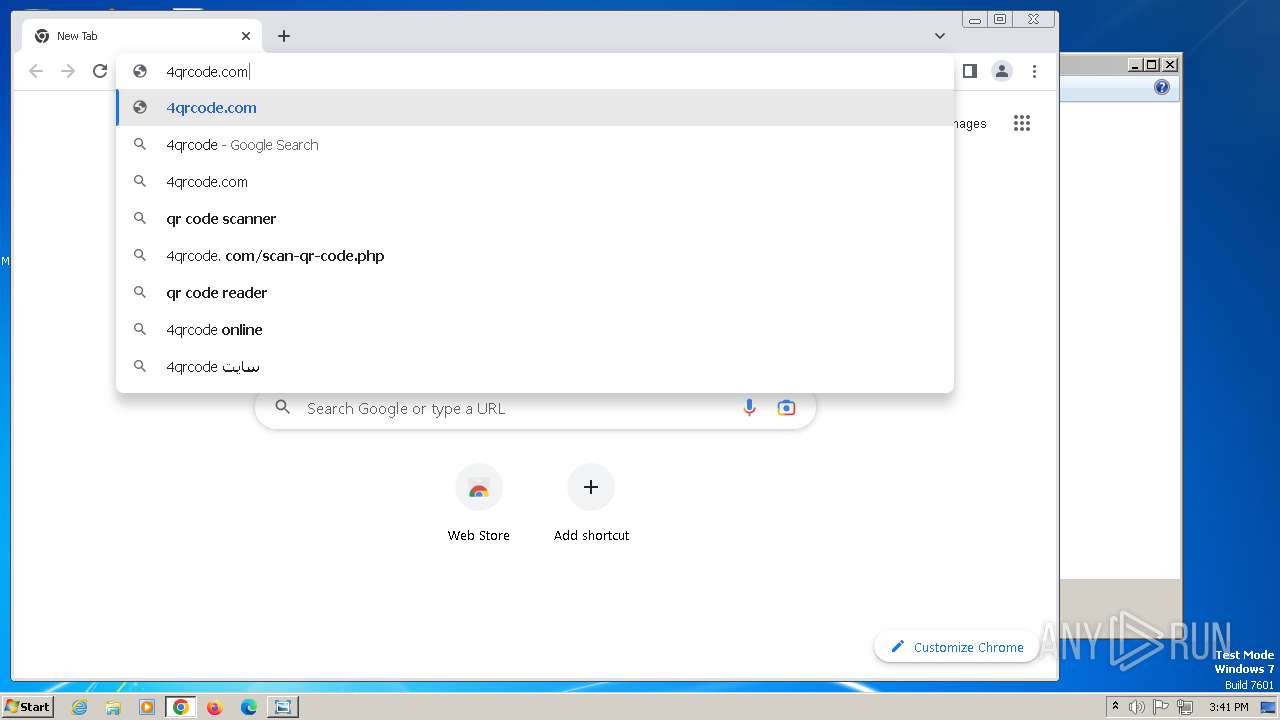The height and width of the screenshot is (720, 1280).
Task: Click the Add shortcut plus icon
Action: point(591,487)
